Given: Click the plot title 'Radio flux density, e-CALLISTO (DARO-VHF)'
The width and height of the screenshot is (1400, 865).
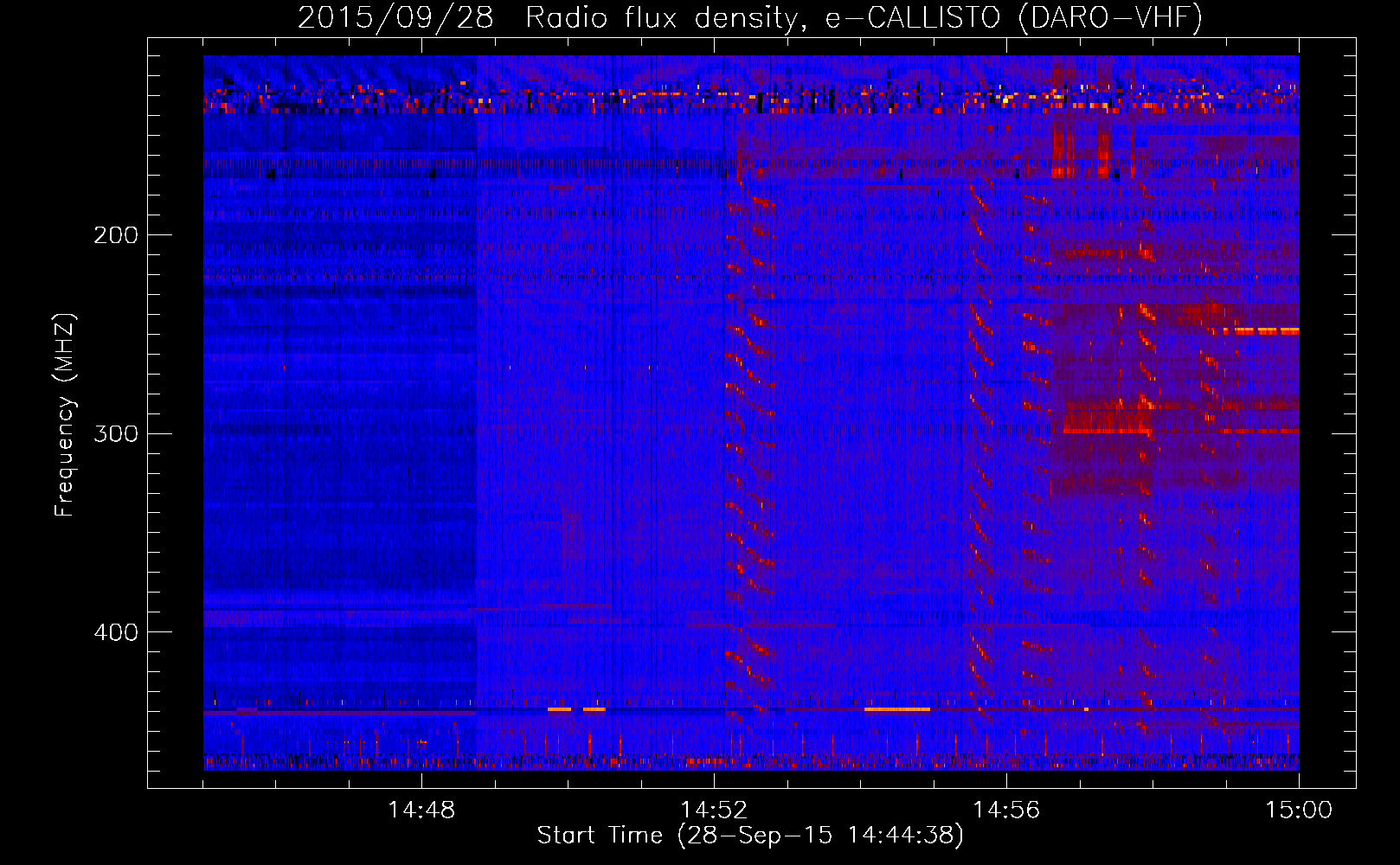Looking at the screenshot, I should (864, 17).
